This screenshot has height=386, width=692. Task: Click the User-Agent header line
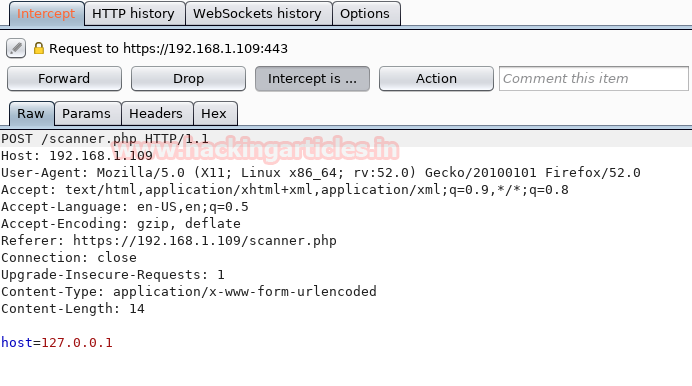click(x=320, y=172)
